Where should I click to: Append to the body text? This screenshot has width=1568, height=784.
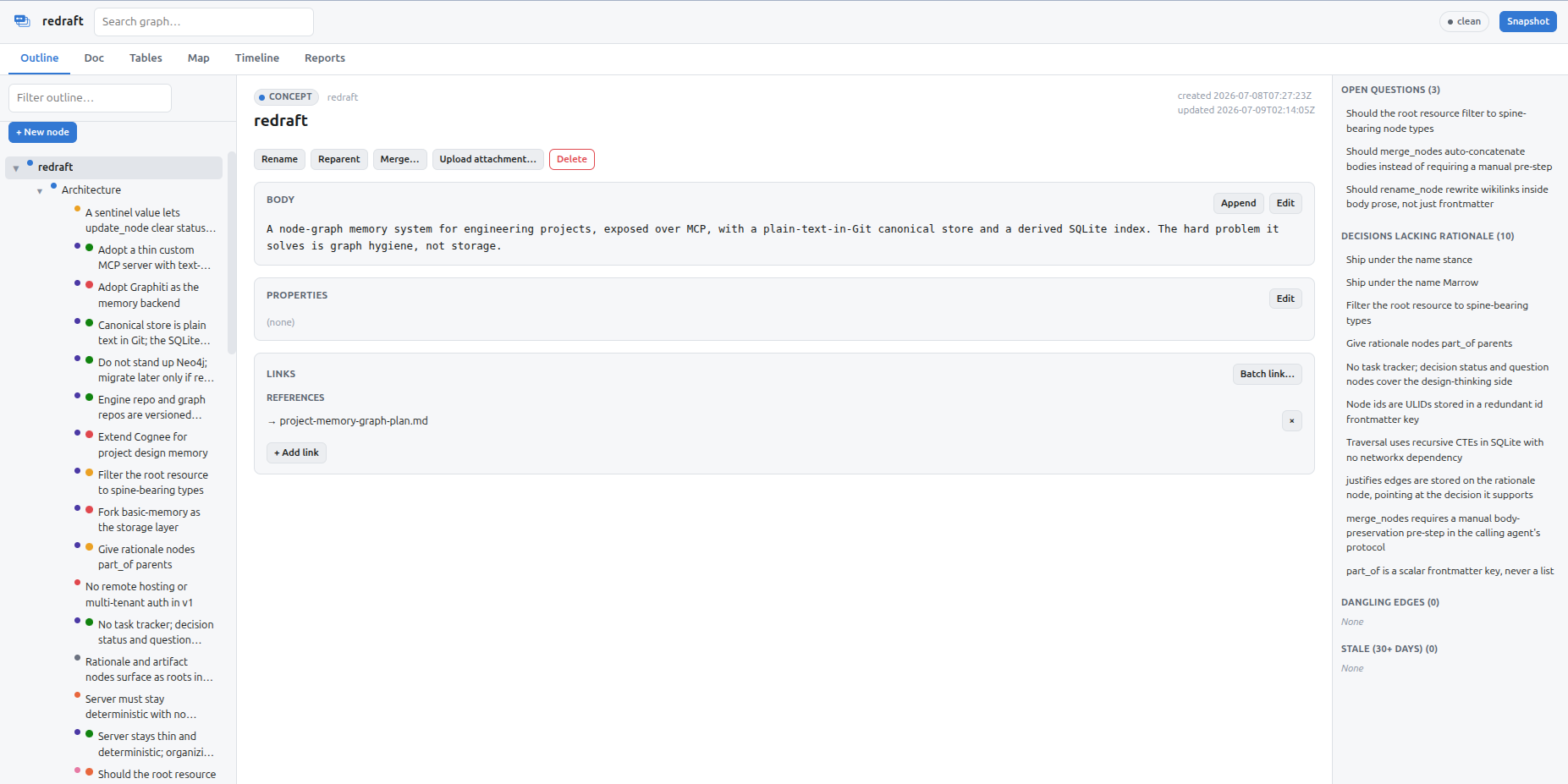click(1238, 203)
